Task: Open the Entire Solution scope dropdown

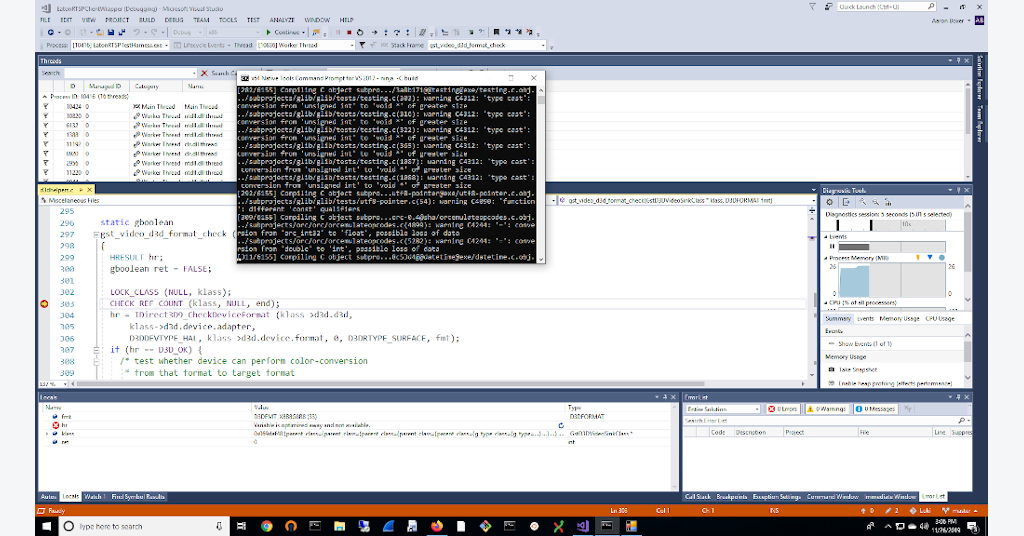Action: (723, 409)
